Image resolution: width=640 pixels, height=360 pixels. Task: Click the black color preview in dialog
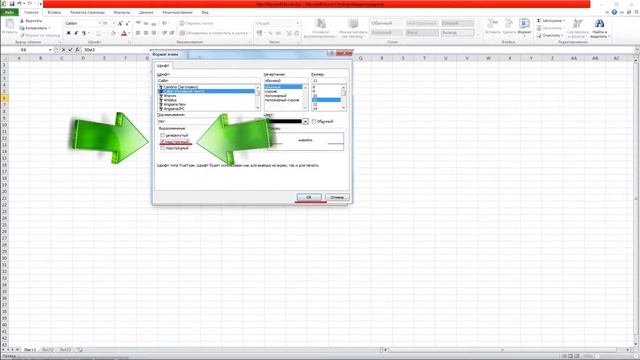tap(284, 122)
